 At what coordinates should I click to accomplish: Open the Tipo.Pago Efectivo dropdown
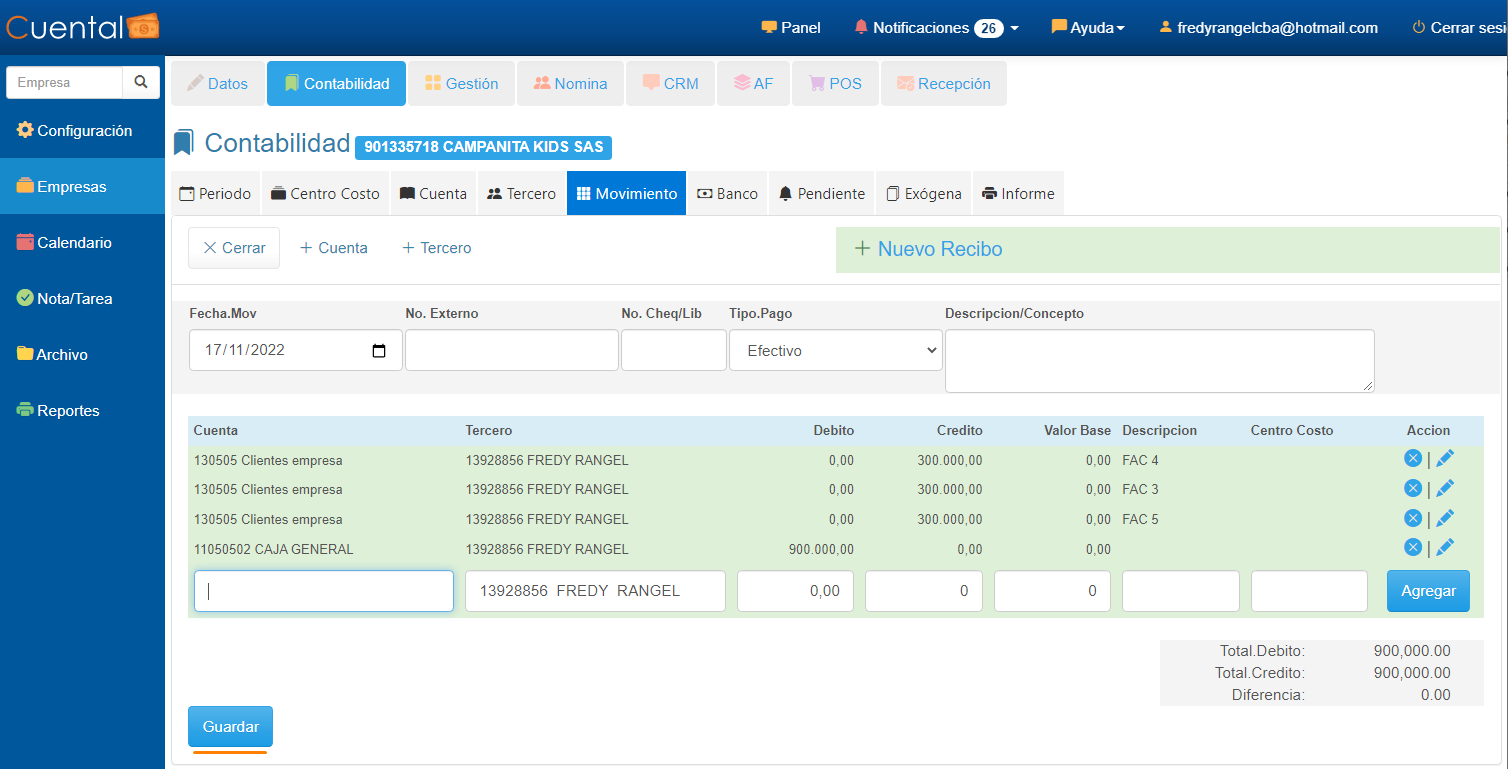point(835,351)
